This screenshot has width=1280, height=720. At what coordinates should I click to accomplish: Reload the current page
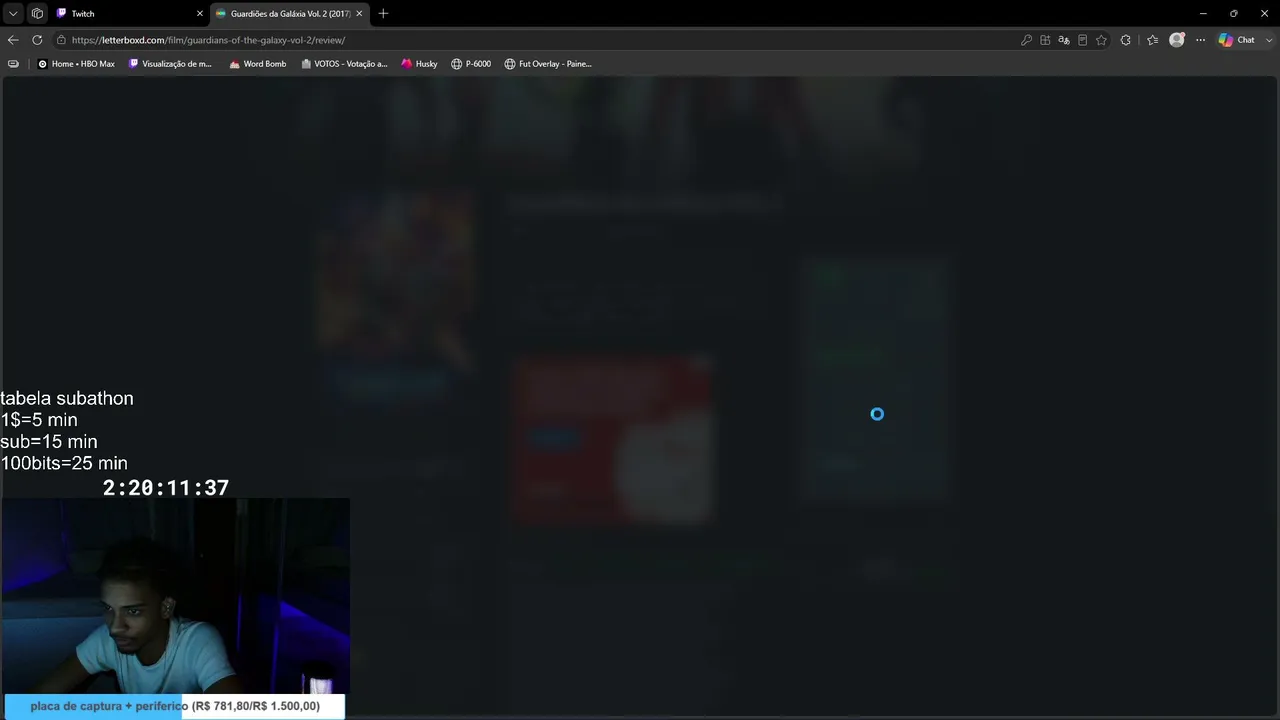pos(37,40)
